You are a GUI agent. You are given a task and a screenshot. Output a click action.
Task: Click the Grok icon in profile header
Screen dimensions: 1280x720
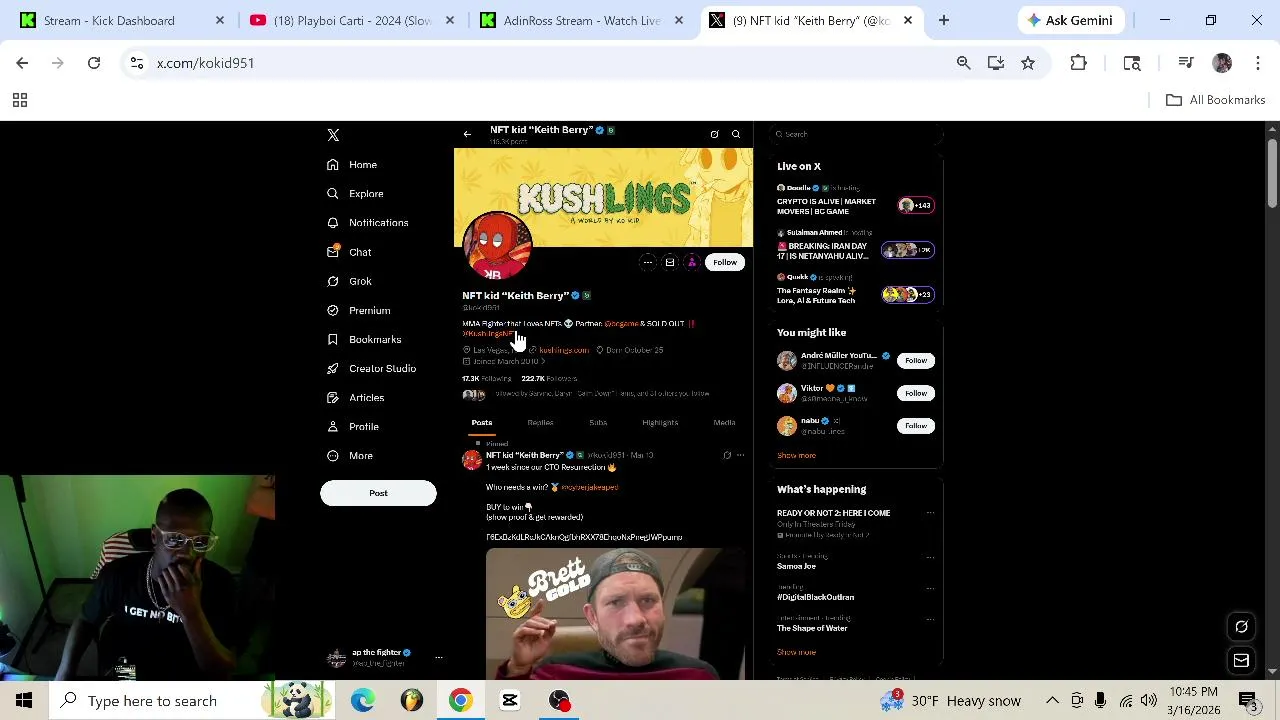click(714, 134)
